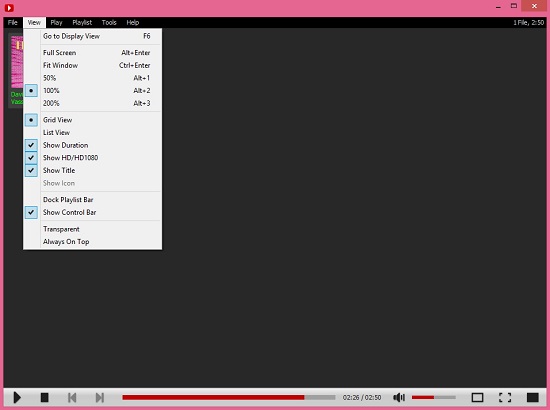550x410 pixels.
Task: Select Full Screen from View menu
Action: coord(93,53)
